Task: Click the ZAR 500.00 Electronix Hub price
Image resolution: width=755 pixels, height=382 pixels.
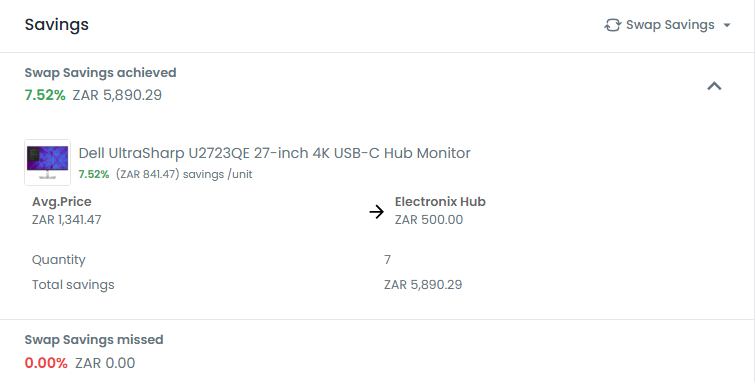Action: [429, 220]
